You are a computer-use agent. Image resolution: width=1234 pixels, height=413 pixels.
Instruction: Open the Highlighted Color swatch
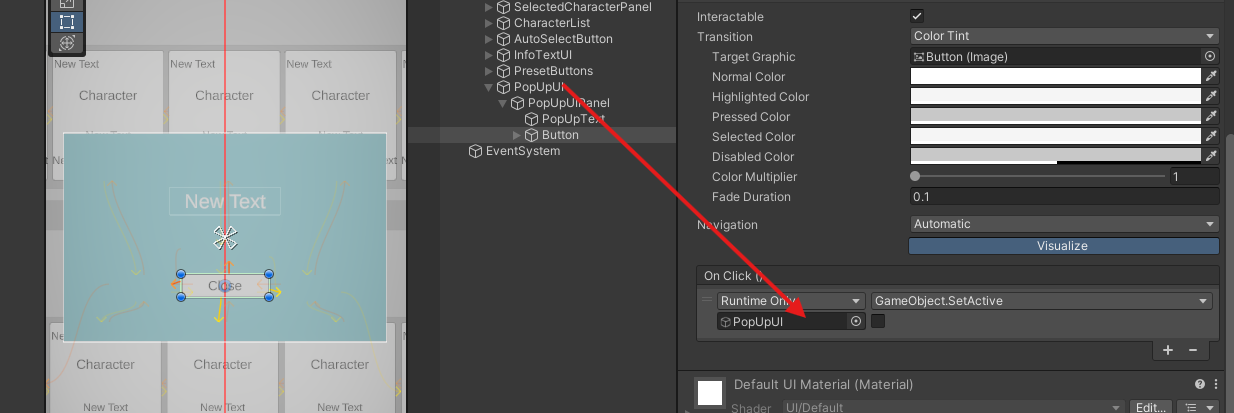[x=1055, y=97]
